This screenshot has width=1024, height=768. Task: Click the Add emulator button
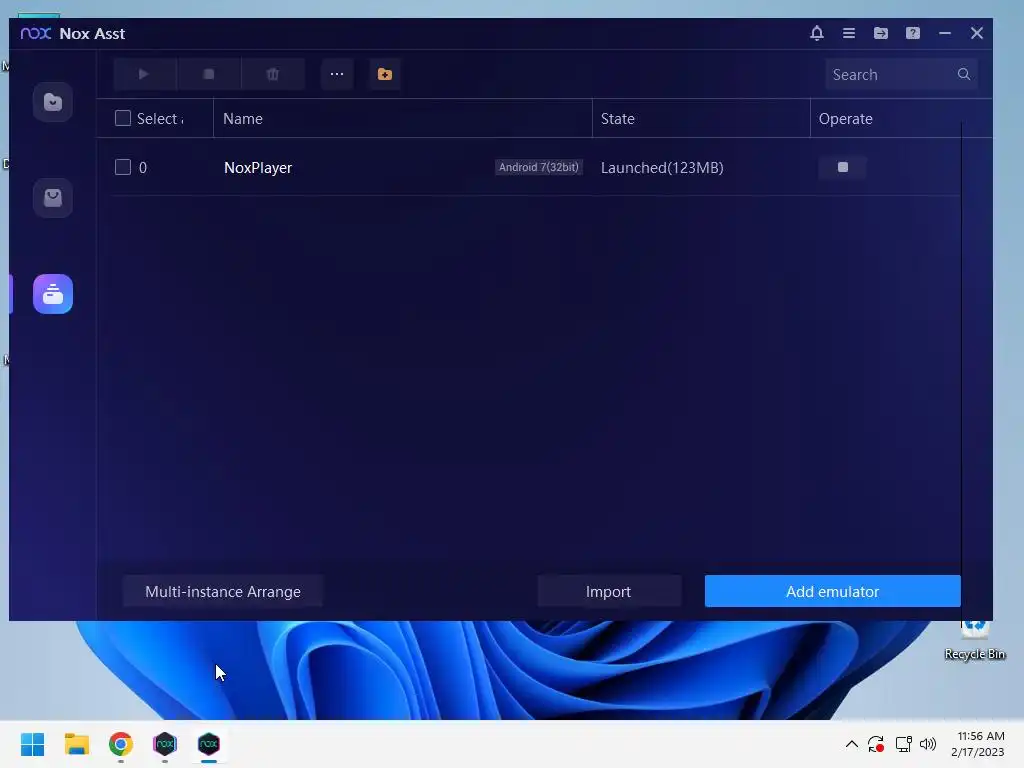[x=832, y=592]
